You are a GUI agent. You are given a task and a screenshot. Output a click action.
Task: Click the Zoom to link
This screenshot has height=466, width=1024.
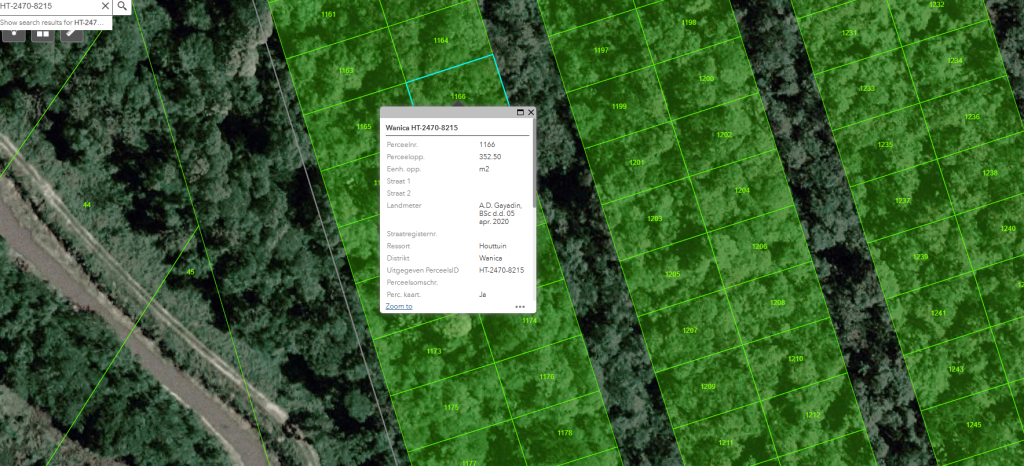[399, 306]
